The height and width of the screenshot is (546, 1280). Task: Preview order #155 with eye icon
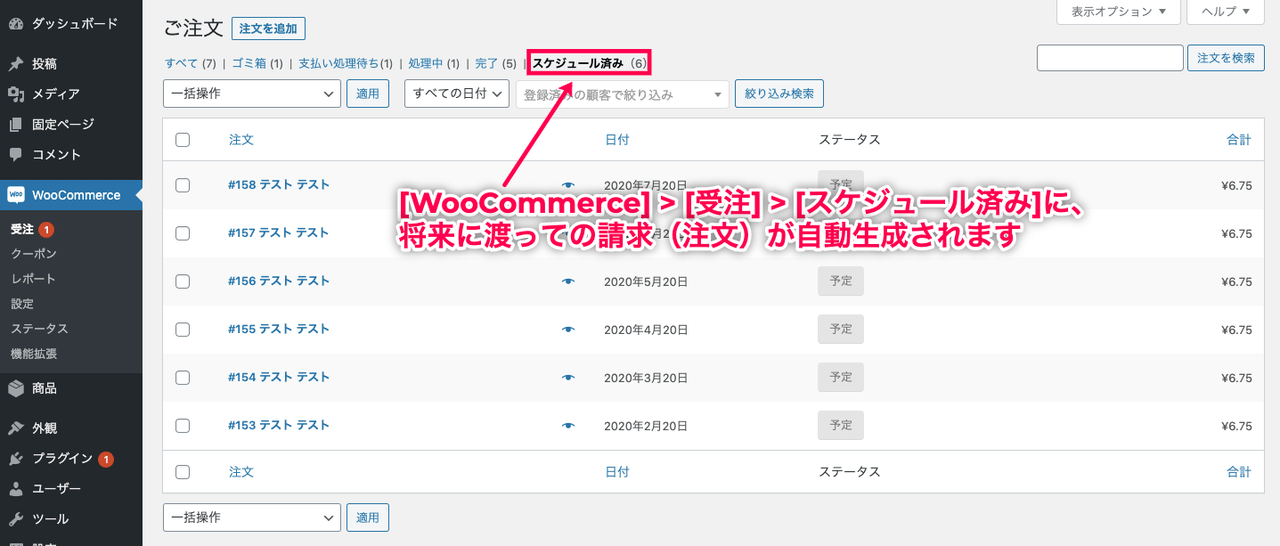(x=569, y=330)
